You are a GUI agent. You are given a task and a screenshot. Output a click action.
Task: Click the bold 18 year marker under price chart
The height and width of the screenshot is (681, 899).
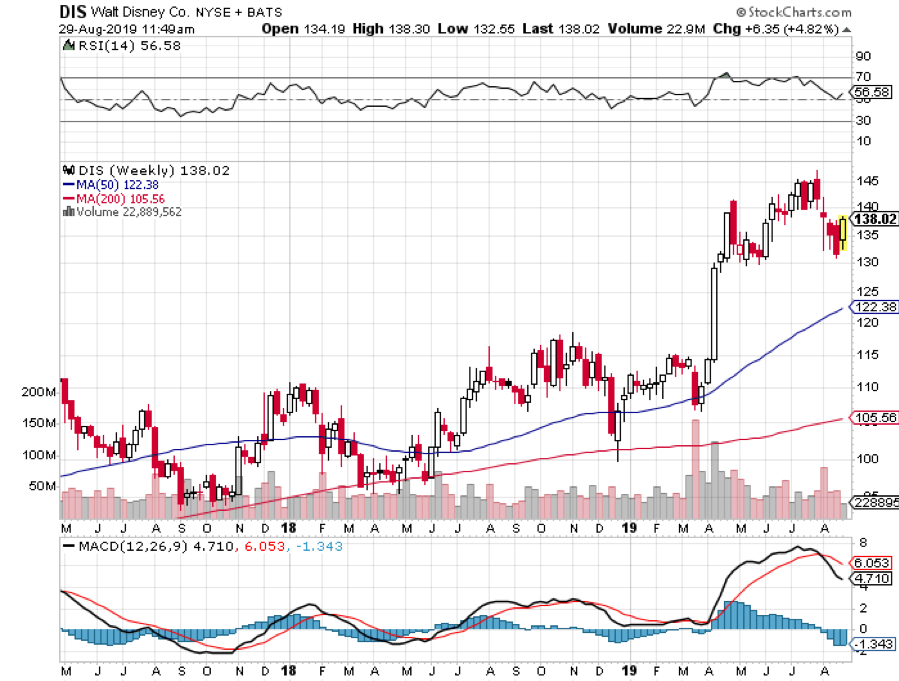coord(289,528)
